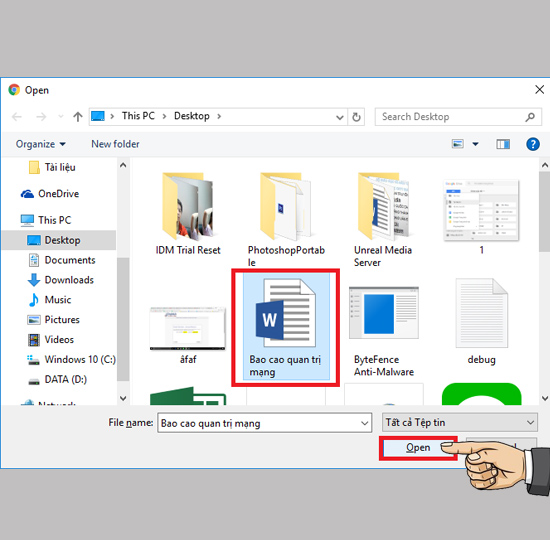Select the ByteFence Anti-Malware item
Image resolution: width=550 pixels, height=540 pixels.
click(x=384, y=331)
